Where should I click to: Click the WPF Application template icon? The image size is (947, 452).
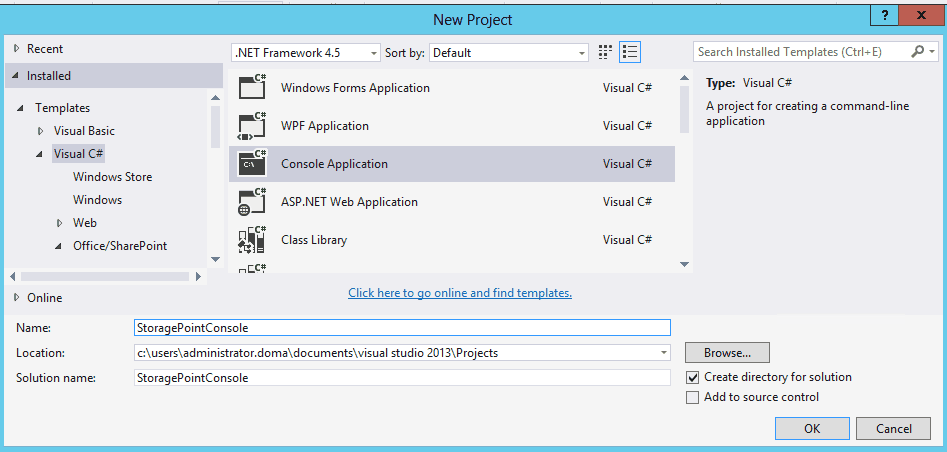click(x=251, y=126)
